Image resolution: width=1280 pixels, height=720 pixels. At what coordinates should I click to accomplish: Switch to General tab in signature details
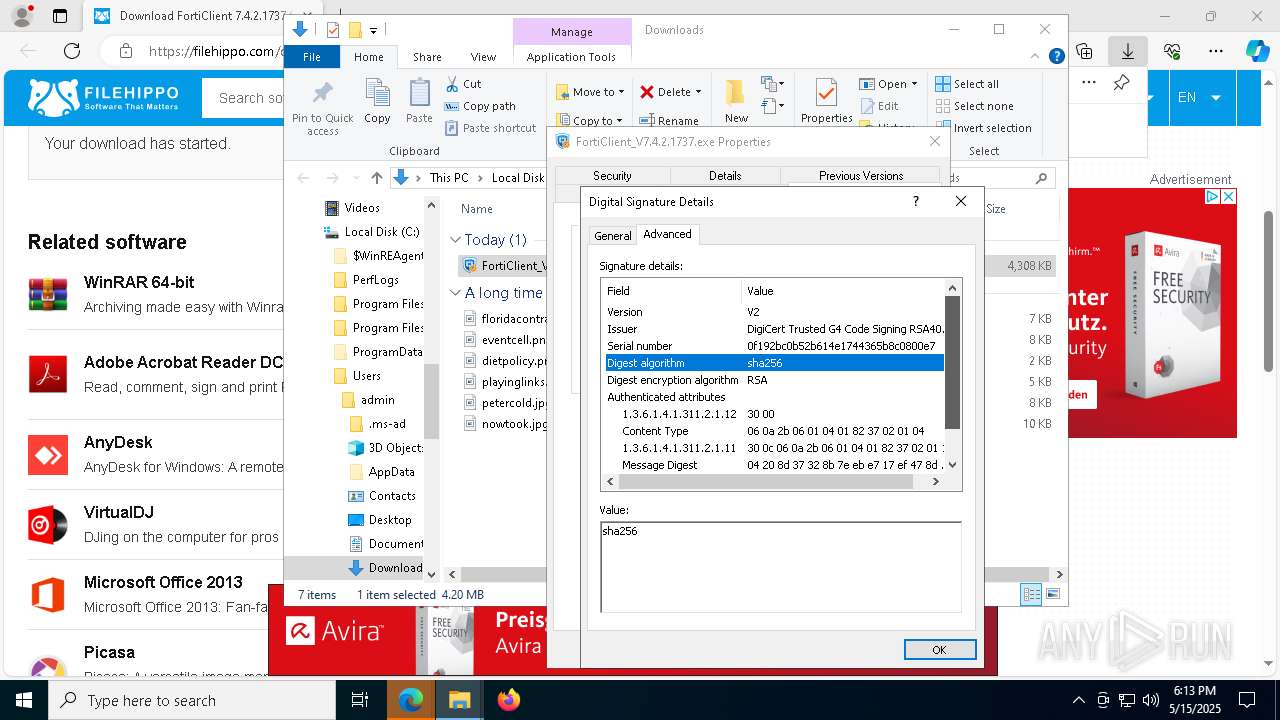pyautogui.click(x=612, y=236)
